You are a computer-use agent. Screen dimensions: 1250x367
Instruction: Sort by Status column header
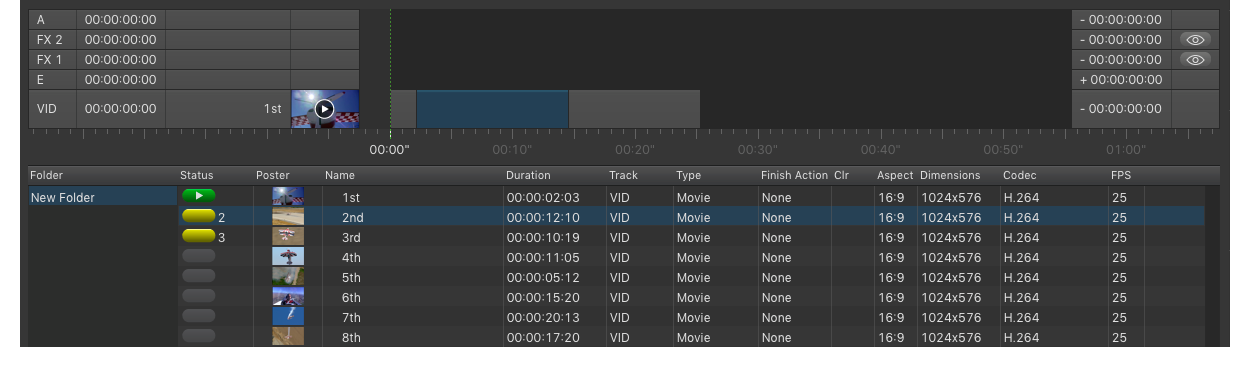pyautogui.click(x=197, y=175)
